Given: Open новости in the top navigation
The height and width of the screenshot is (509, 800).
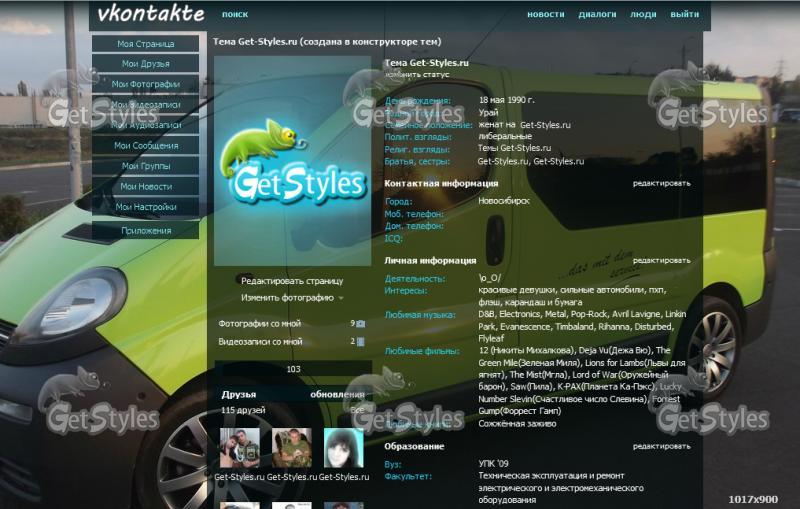Looking at the screenshot, I should tap(545, 15).
